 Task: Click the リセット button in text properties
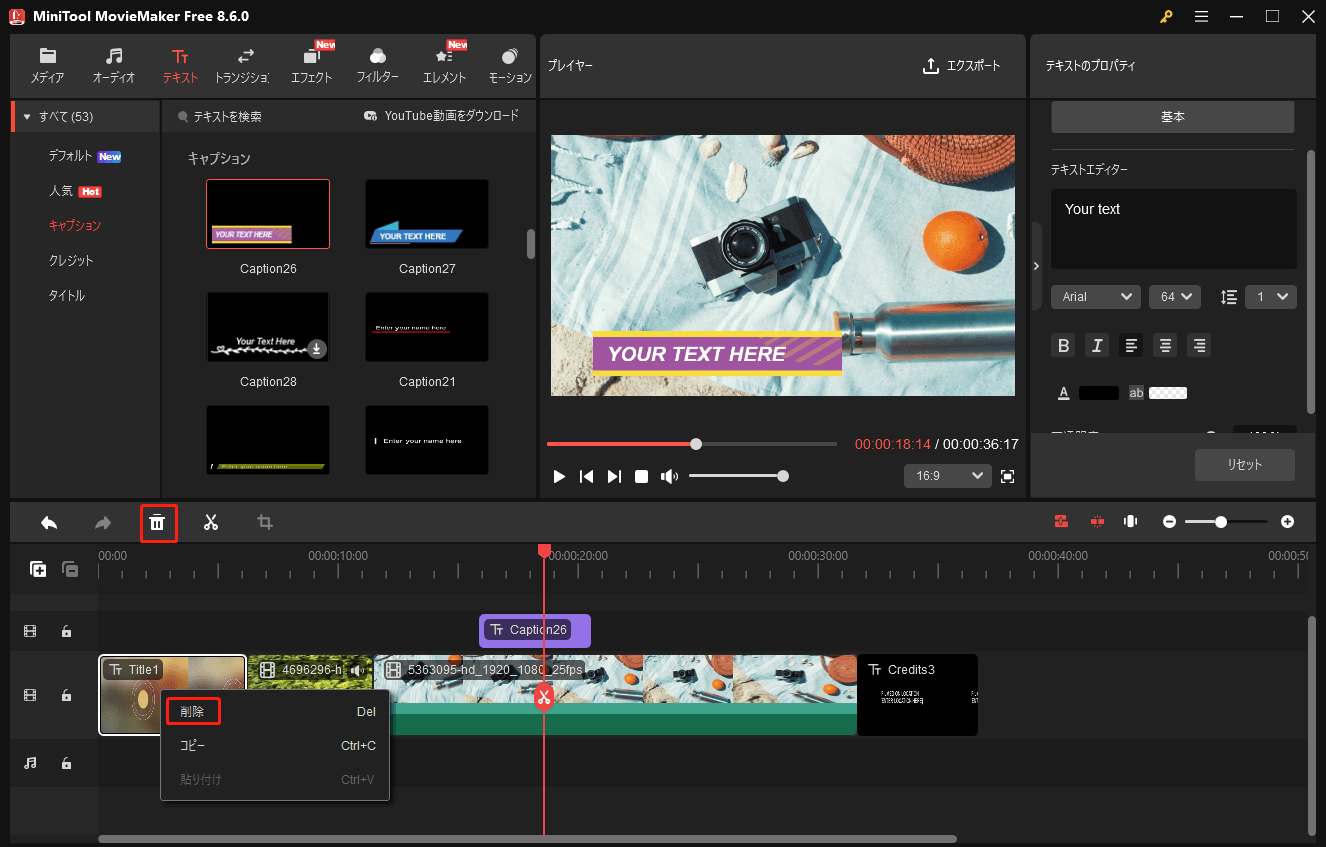click(x=1244, y=464)
